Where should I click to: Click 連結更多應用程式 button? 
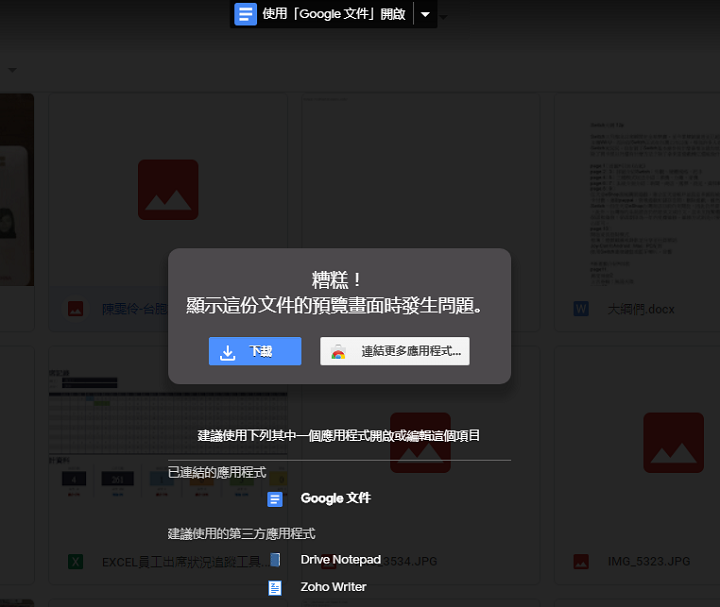[x=394, y=351]
